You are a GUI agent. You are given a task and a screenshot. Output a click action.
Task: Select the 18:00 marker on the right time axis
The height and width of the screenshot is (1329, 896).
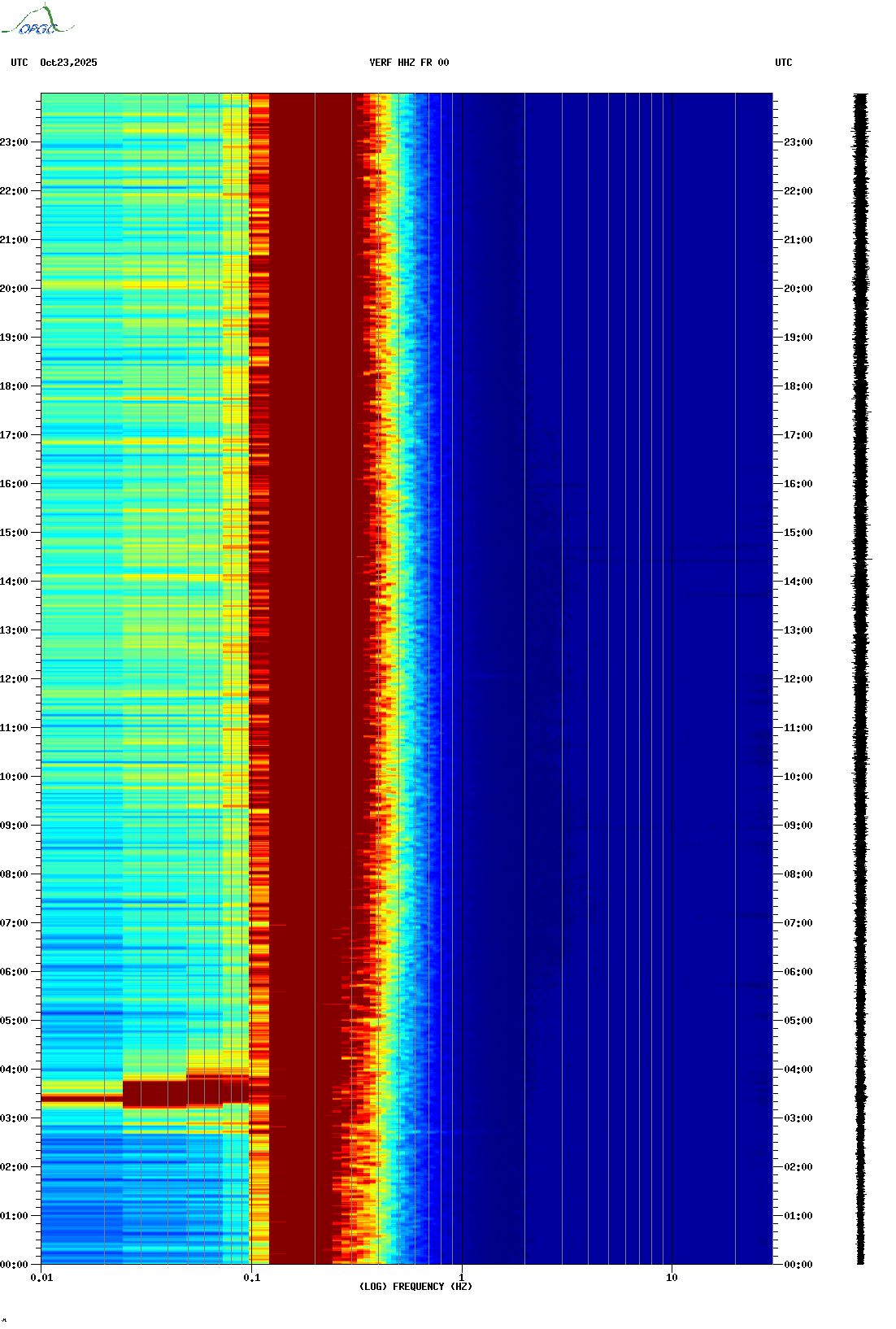click(798, 386)
